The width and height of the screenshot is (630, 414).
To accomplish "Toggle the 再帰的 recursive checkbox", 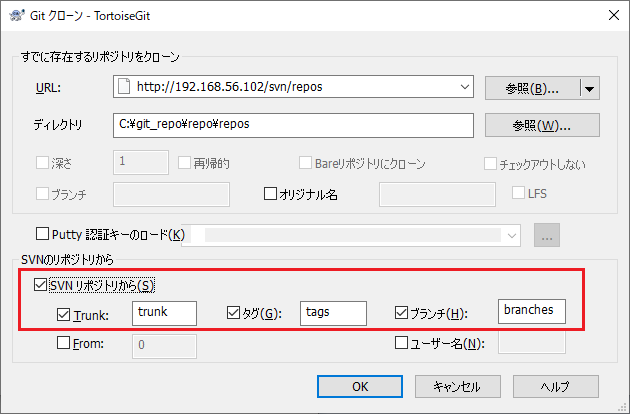I will click(x=184, y=163).
